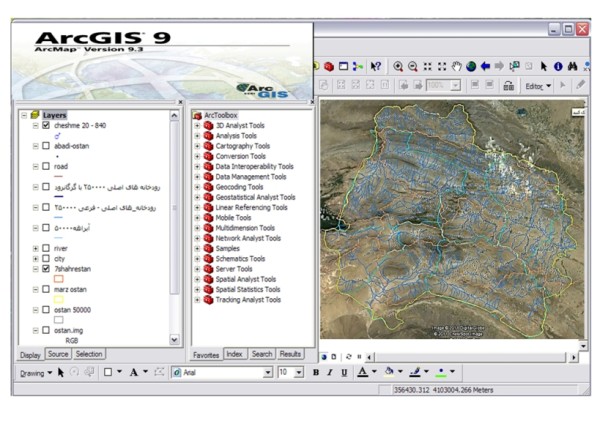
Task: Activate the Pan hand tool
Action: click(457, 66)
